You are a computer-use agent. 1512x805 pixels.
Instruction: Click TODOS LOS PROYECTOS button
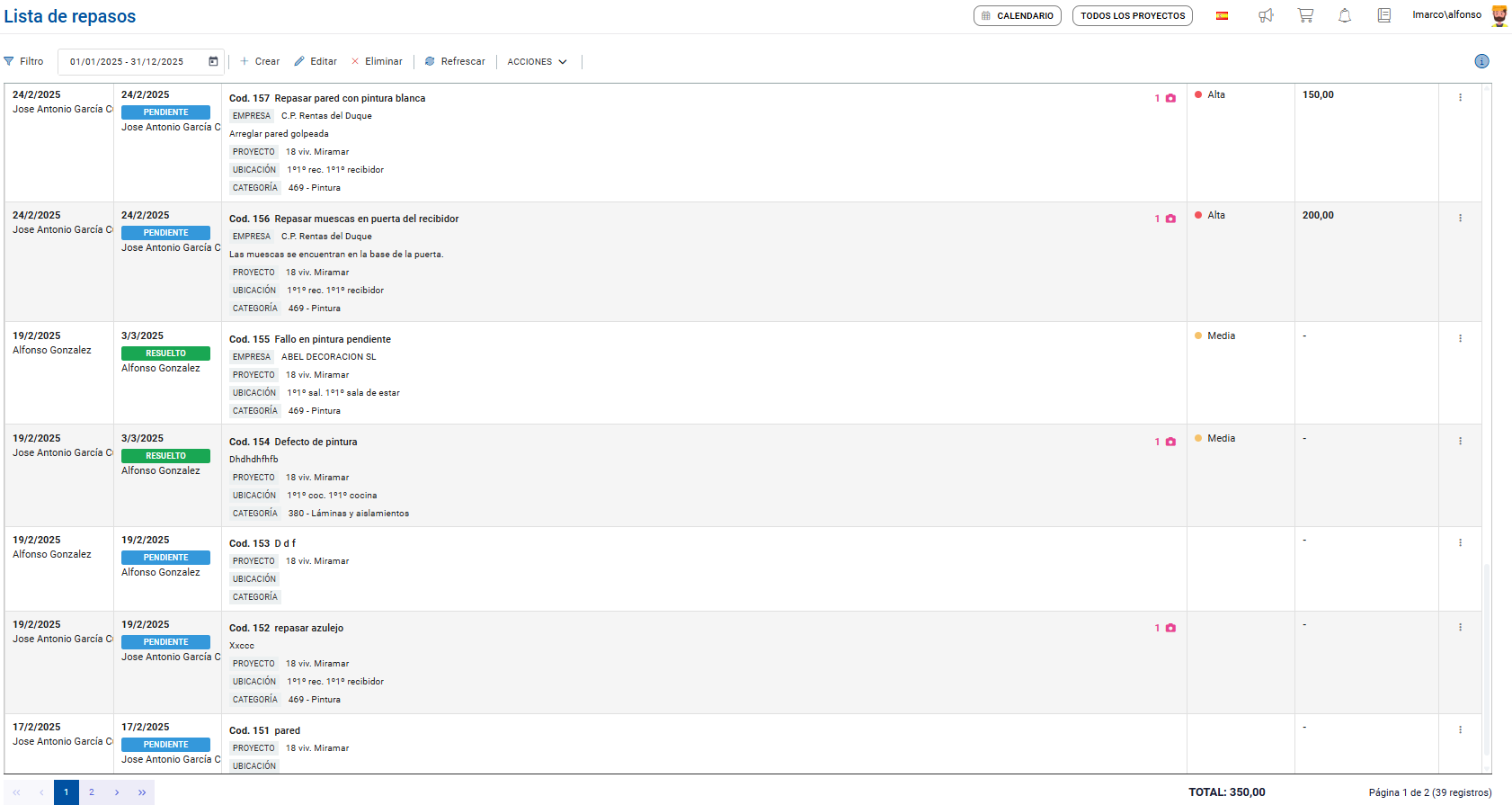tap(1132, 15)
